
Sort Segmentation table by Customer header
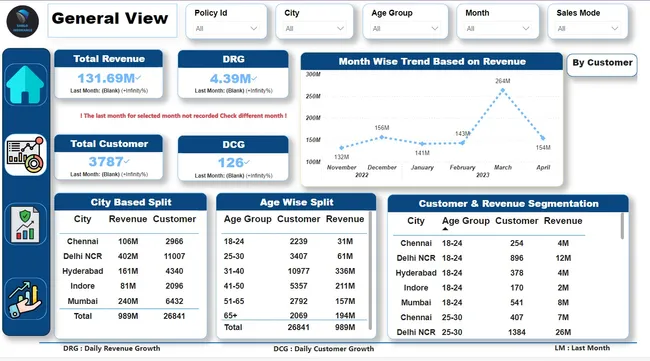(x=517, y=221)
